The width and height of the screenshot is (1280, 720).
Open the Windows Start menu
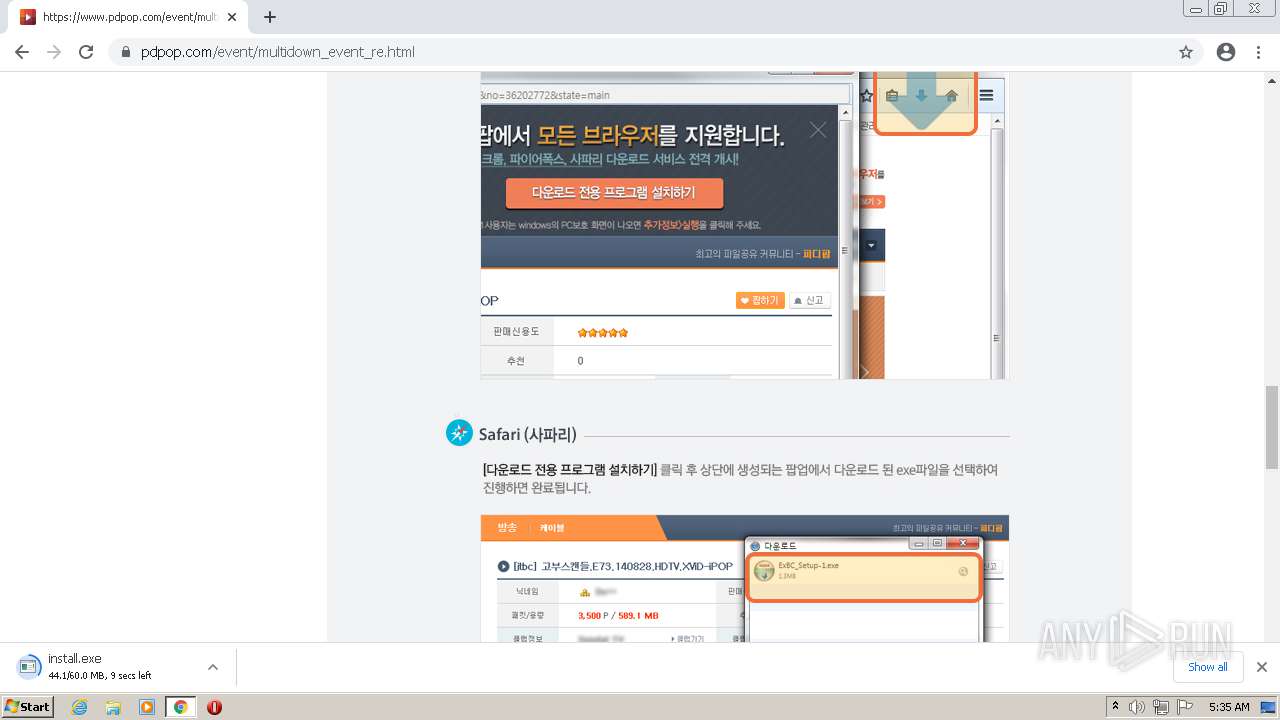coord(27,707)
